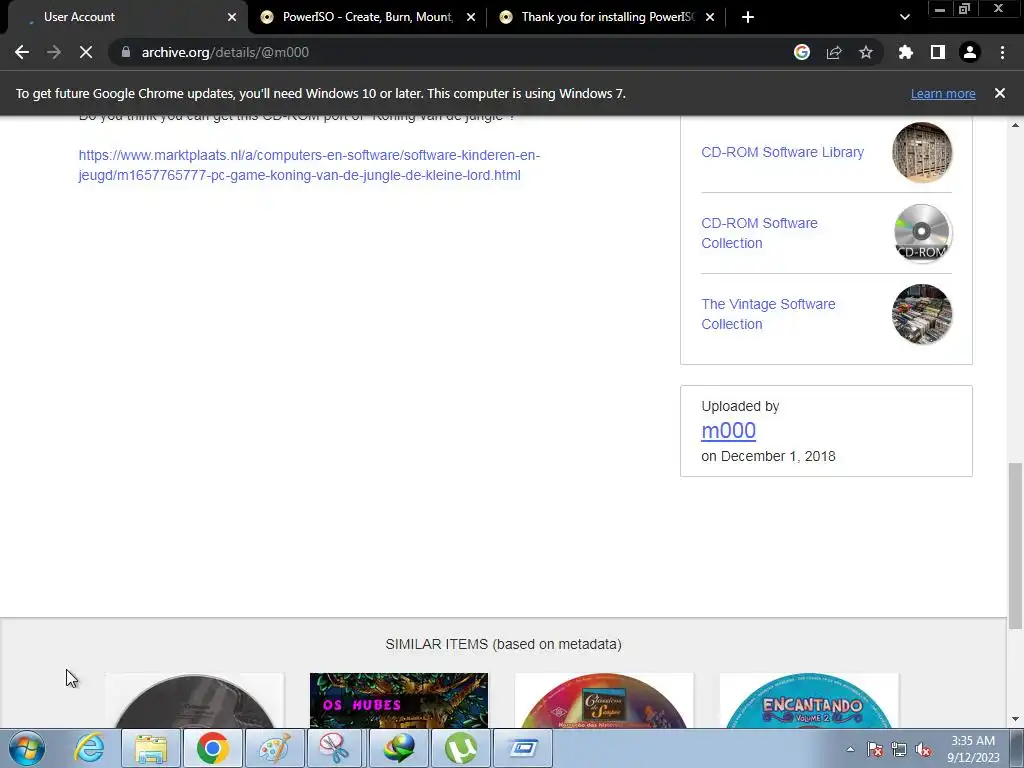The width and height of the screenshot is (1024, 768).
Task: Click the 'on December 1, 2018' text
Action: pos(769,456)
